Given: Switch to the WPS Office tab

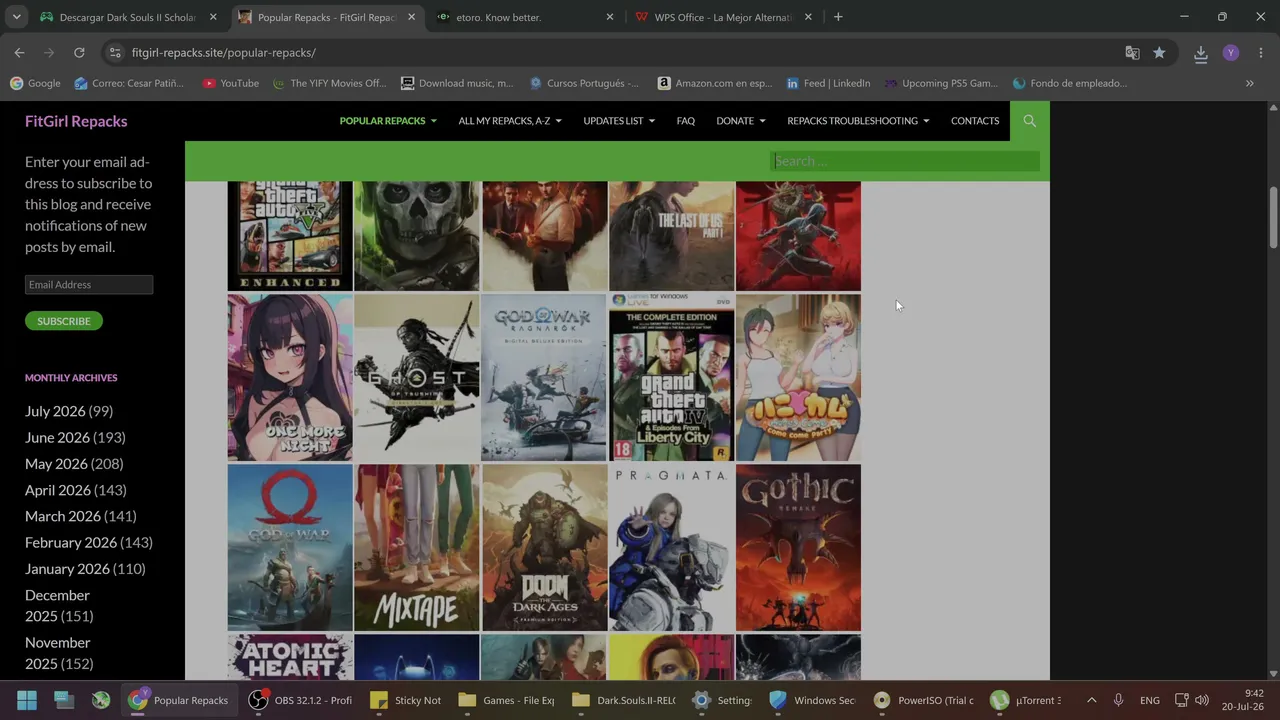Looking at the screenshot, I should (x=723, y=17).
